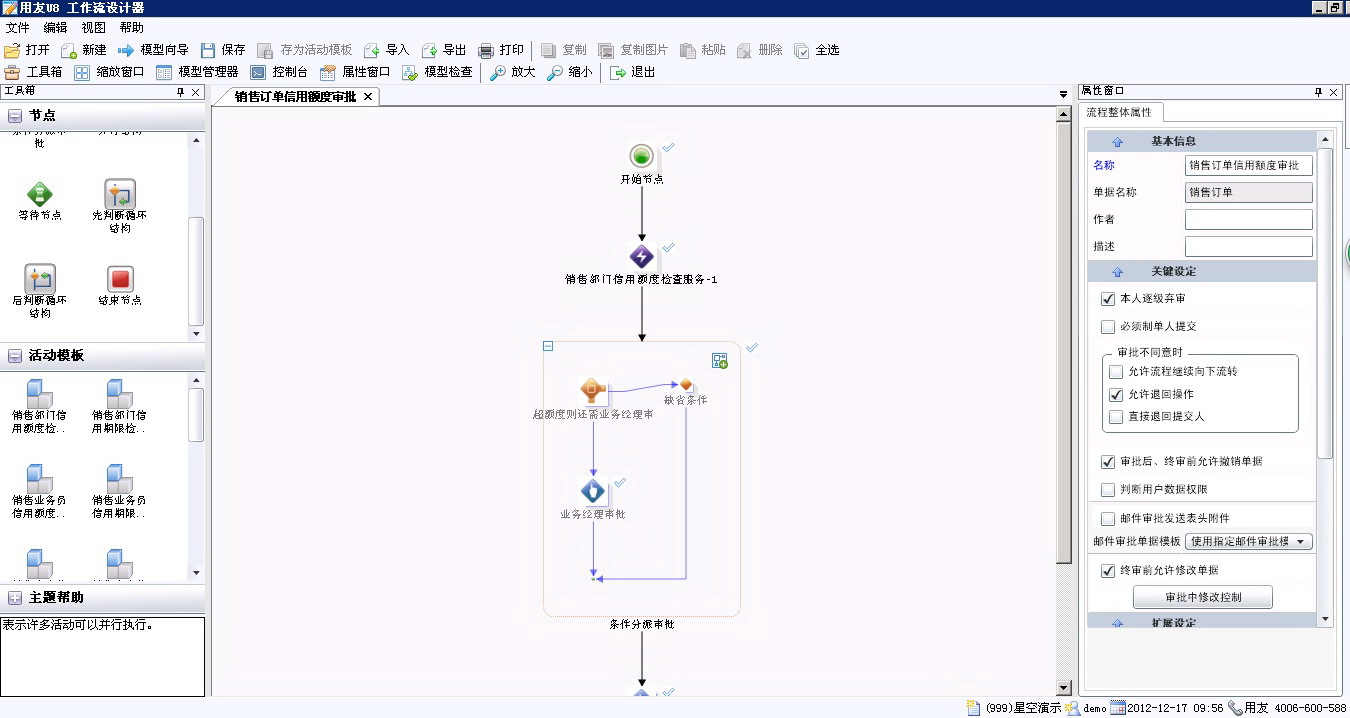Collapse the 条件分派审批 group box

pos(548,346)
